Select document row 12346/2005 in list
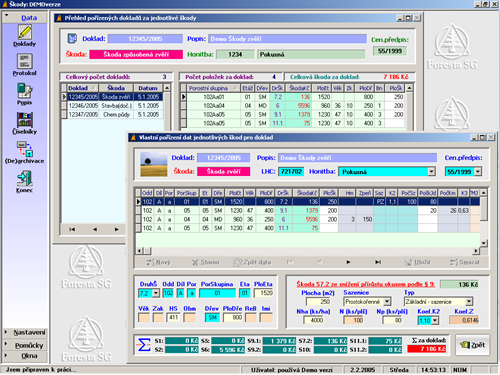This screenshot has width=500, height=375. 112,106
